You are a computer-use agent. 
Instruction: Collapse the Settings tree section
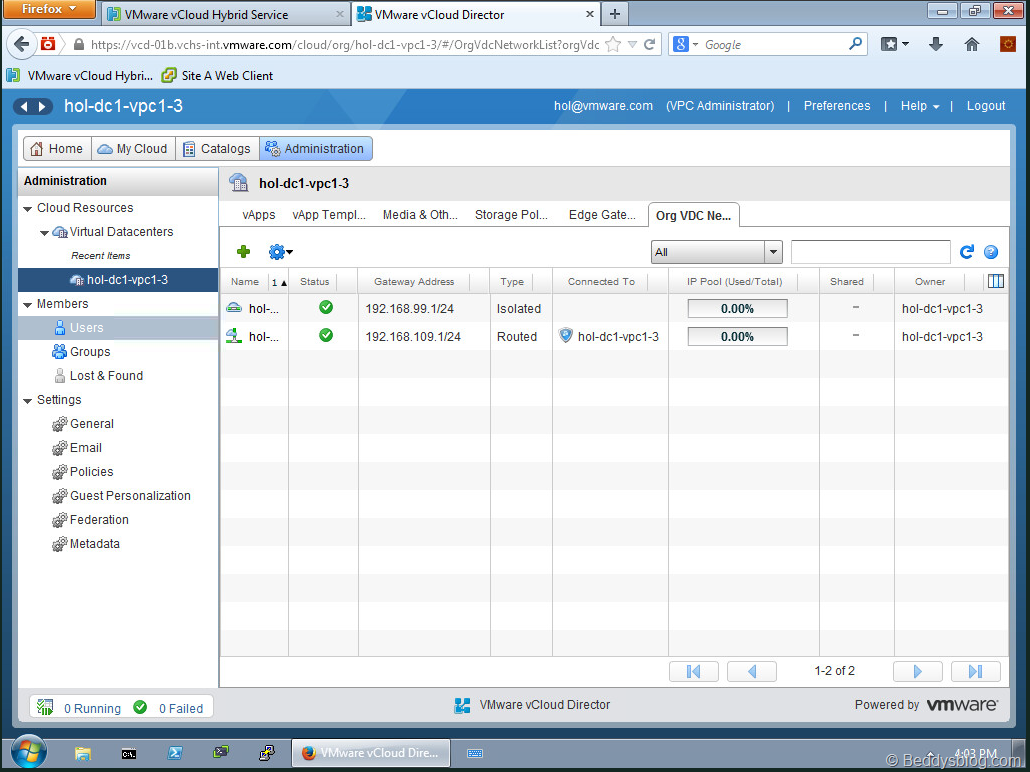[28, 401]
